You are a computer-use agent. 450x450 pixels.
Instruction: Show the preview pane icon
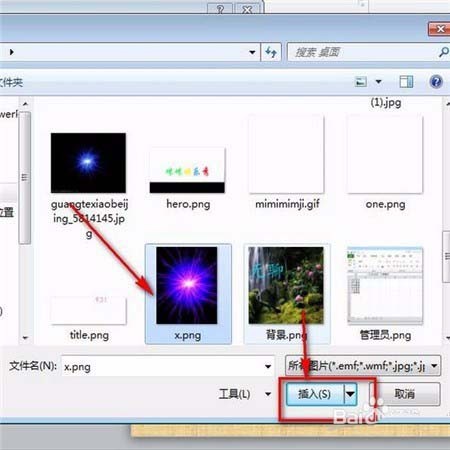pos(406,82)
